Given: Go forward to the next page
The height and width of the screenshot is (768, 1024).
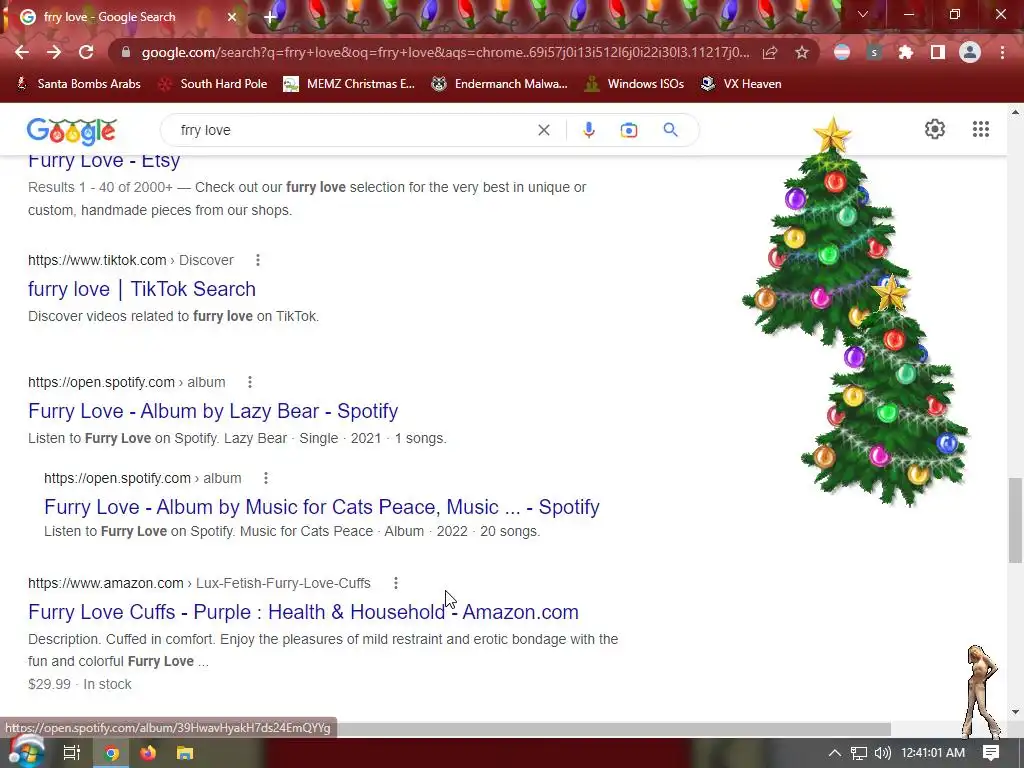Looking at the screenshot, I should tap(54, 52).
